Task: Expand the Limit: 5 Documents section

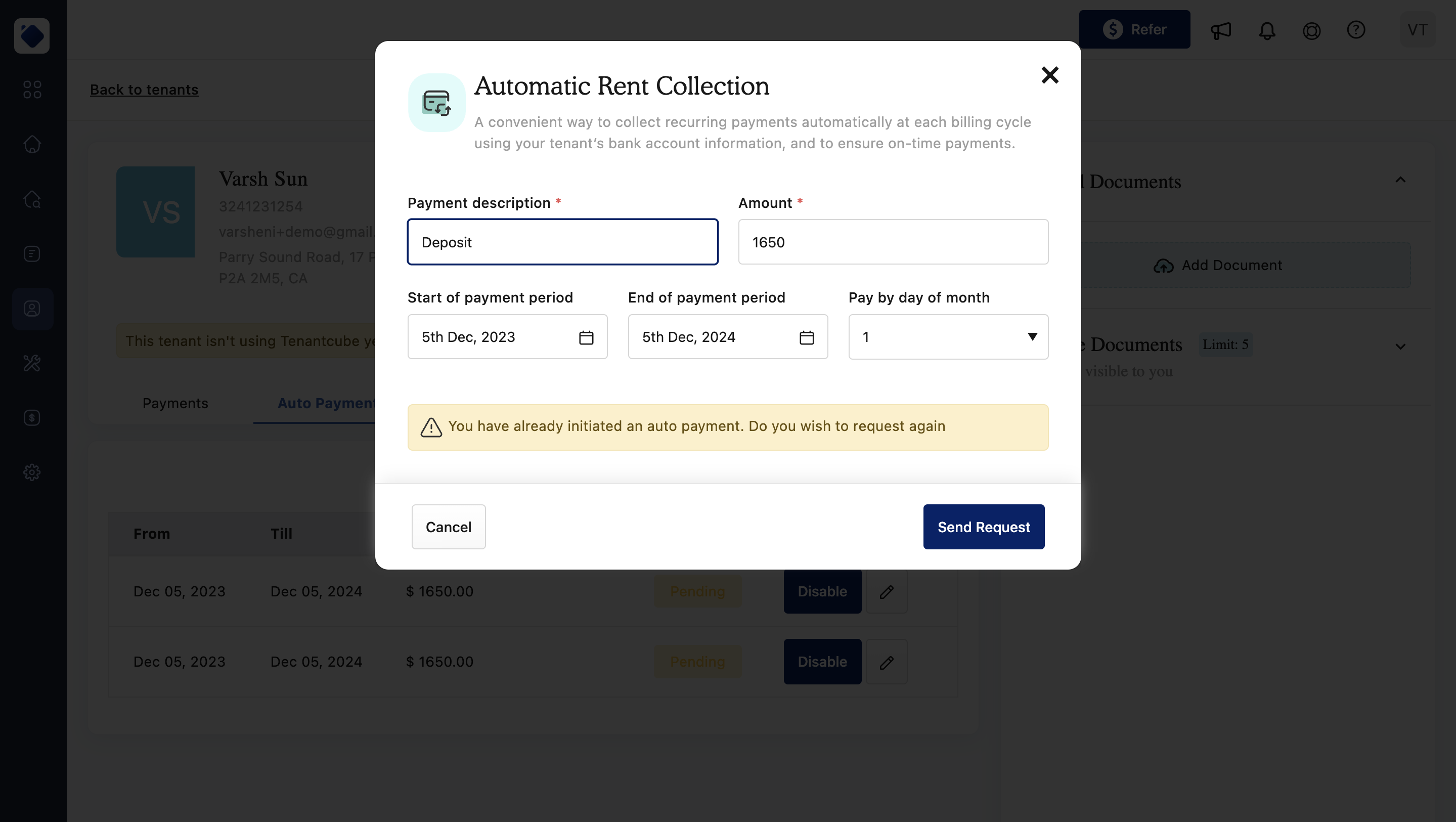Action: (x=1400, y=346)
